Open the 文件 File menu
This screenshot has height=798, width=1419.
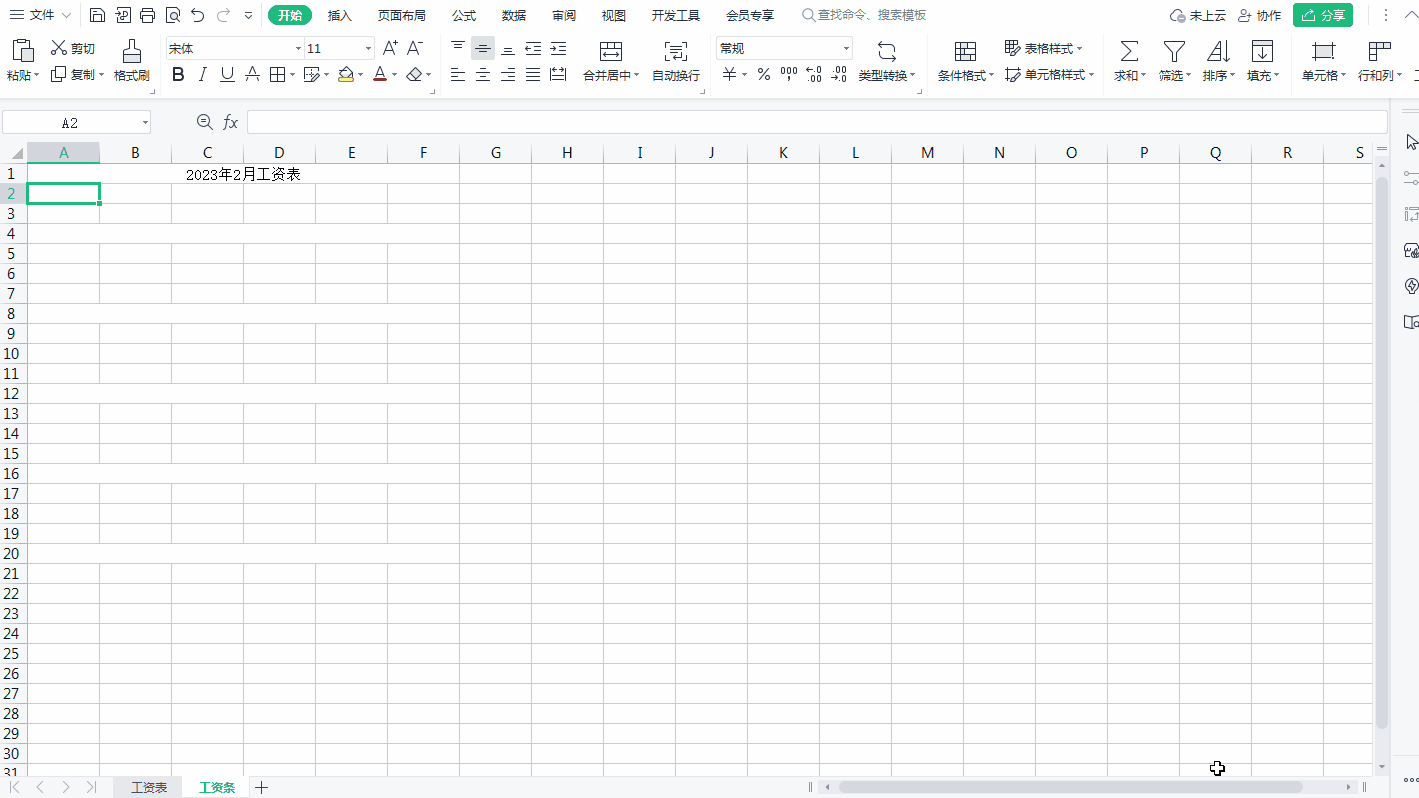[40, 15]
